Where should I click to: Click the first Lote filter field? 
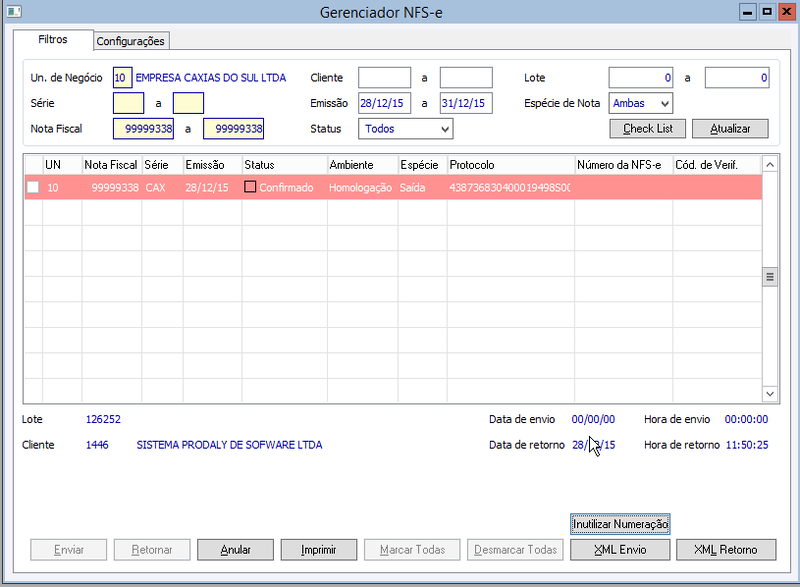click(x=641, y=78)
